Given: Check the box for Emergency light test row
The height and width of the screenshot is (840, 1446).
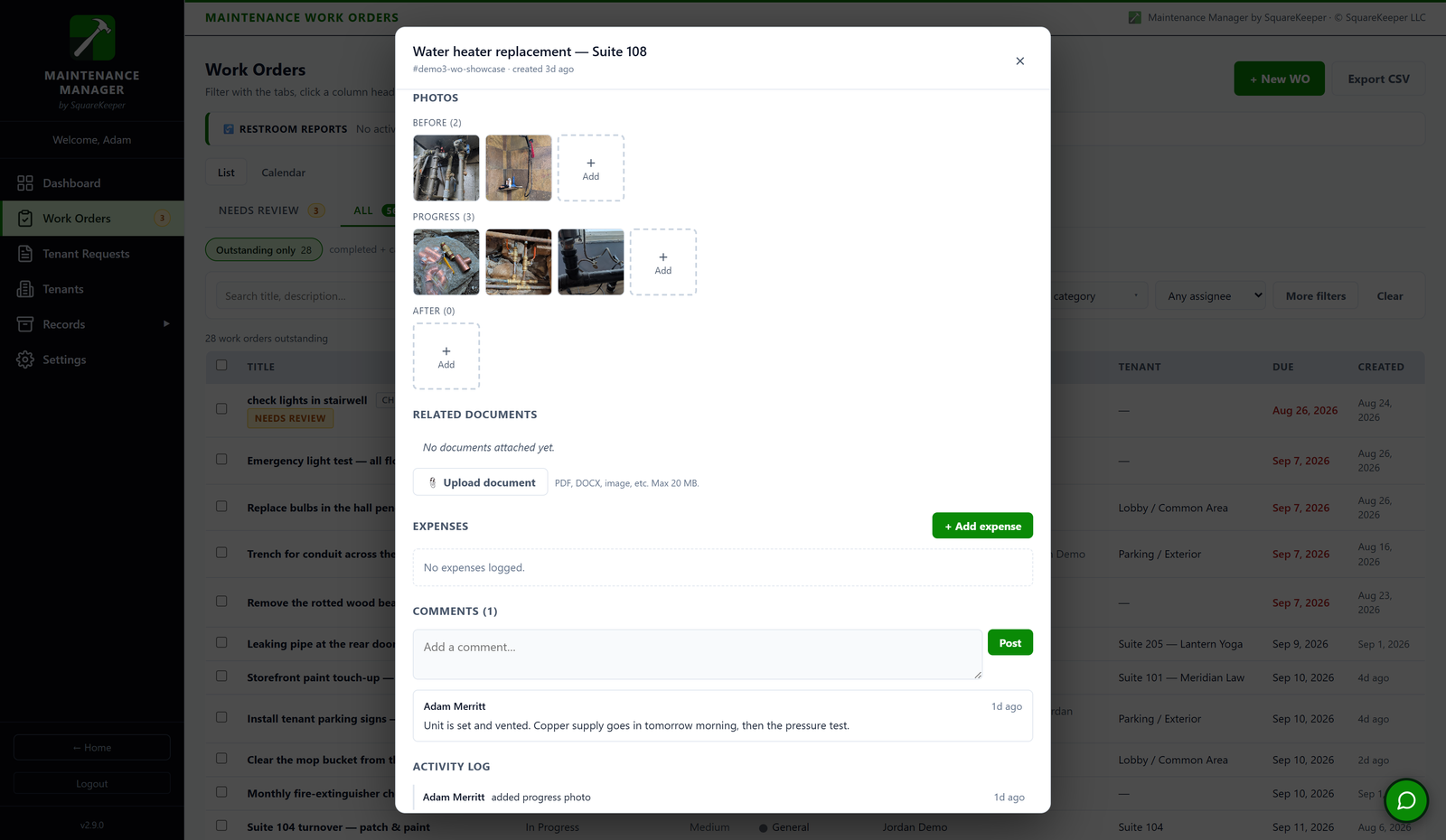Looking at the screenshot, I should tap(221, 459).
